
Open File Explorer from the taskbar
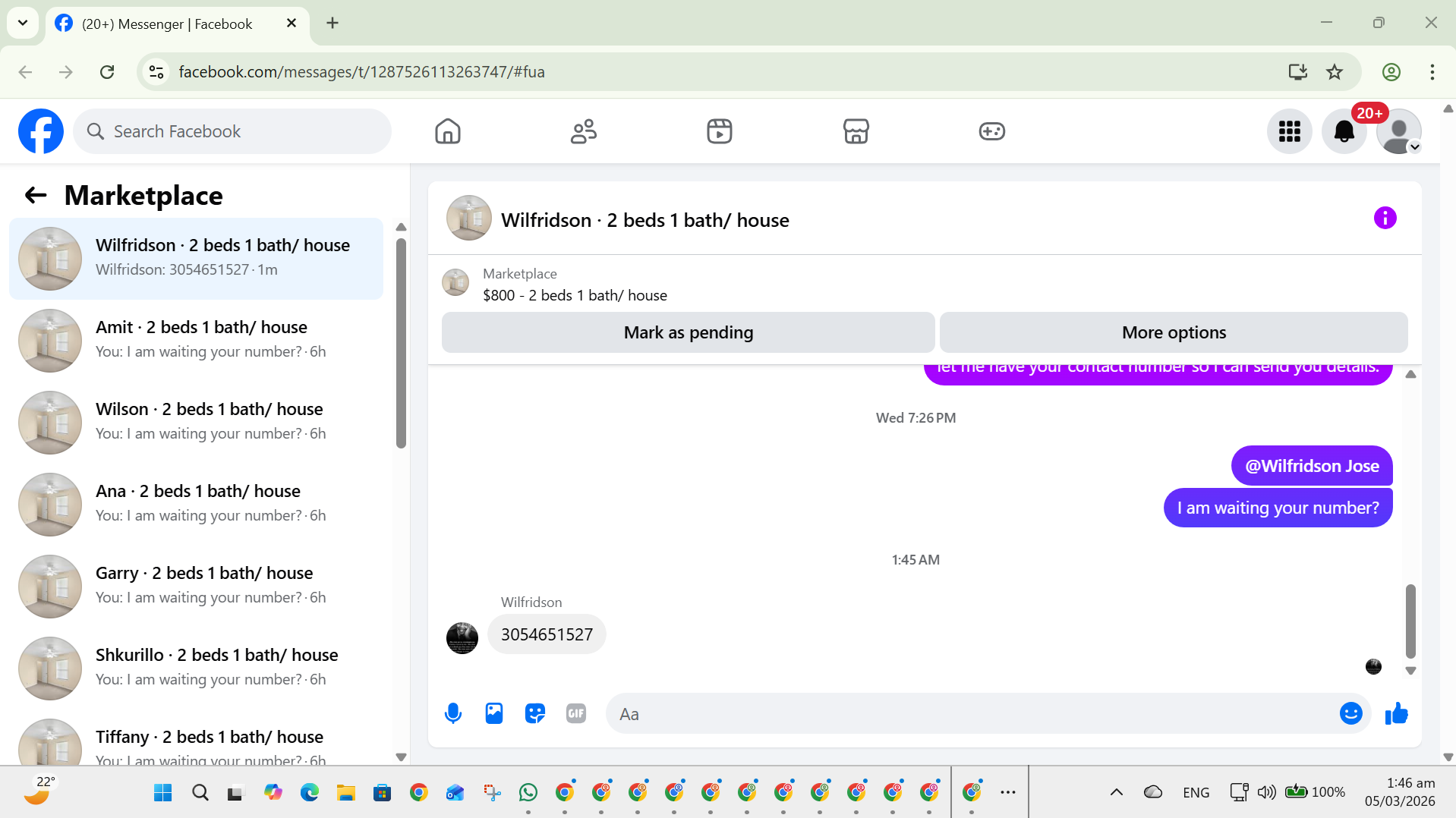coord(346,793)
